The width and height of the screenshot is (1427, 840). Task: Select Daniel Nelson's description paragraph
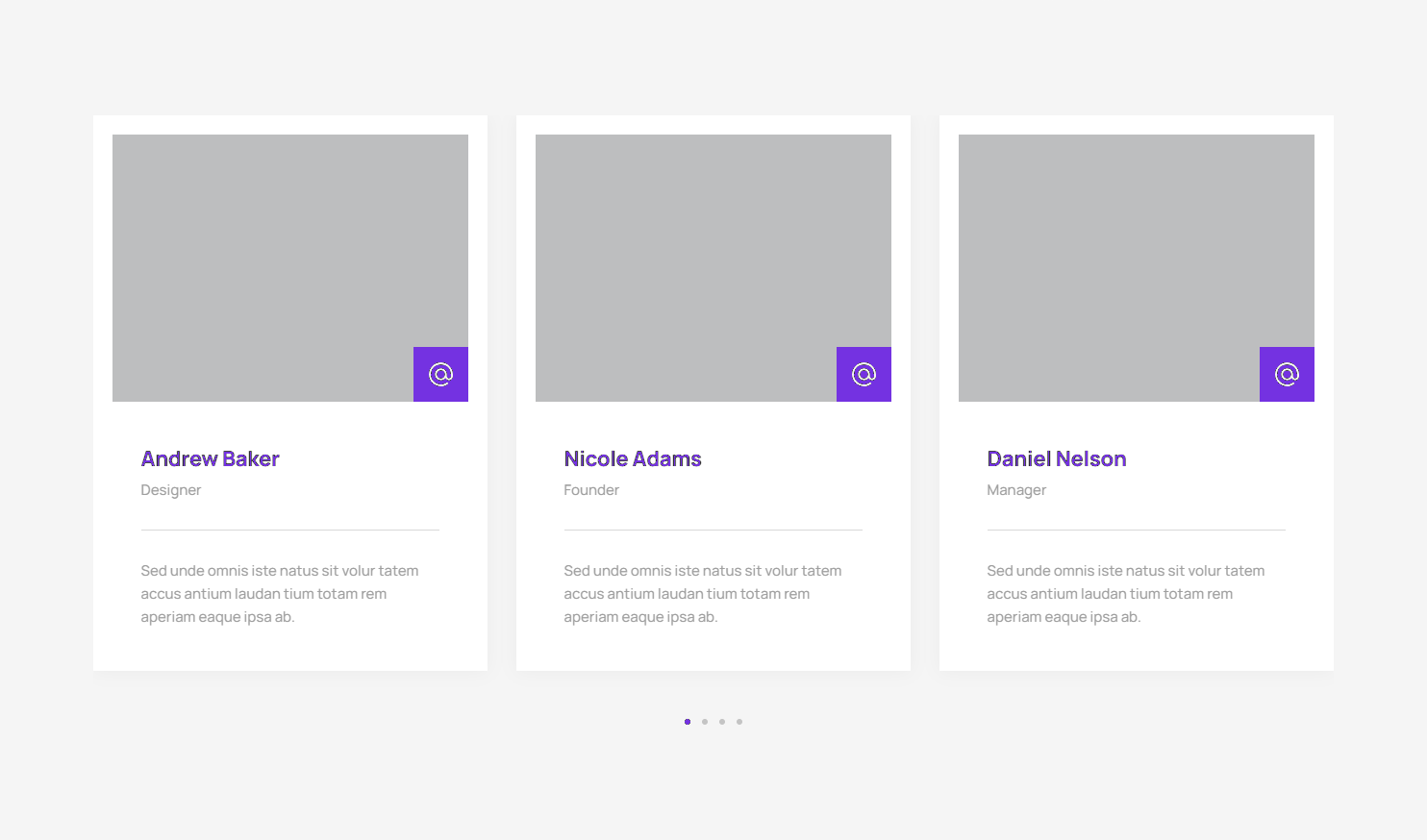coord(1125,594)
